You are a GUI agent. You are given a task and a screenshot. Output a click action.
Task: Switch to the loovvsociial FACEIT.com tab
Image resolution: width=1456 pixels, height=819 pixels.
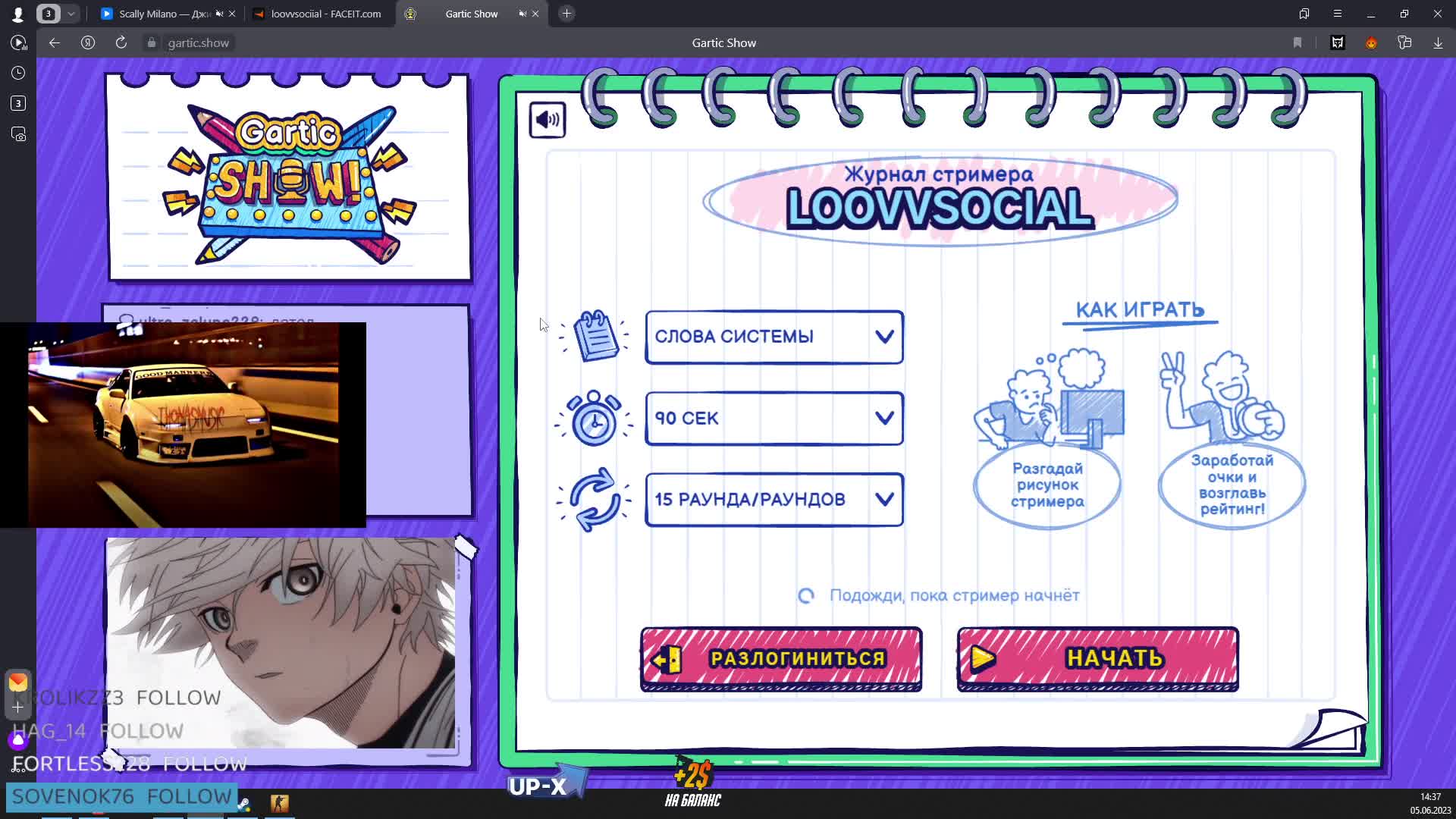(x=318, y=14)
